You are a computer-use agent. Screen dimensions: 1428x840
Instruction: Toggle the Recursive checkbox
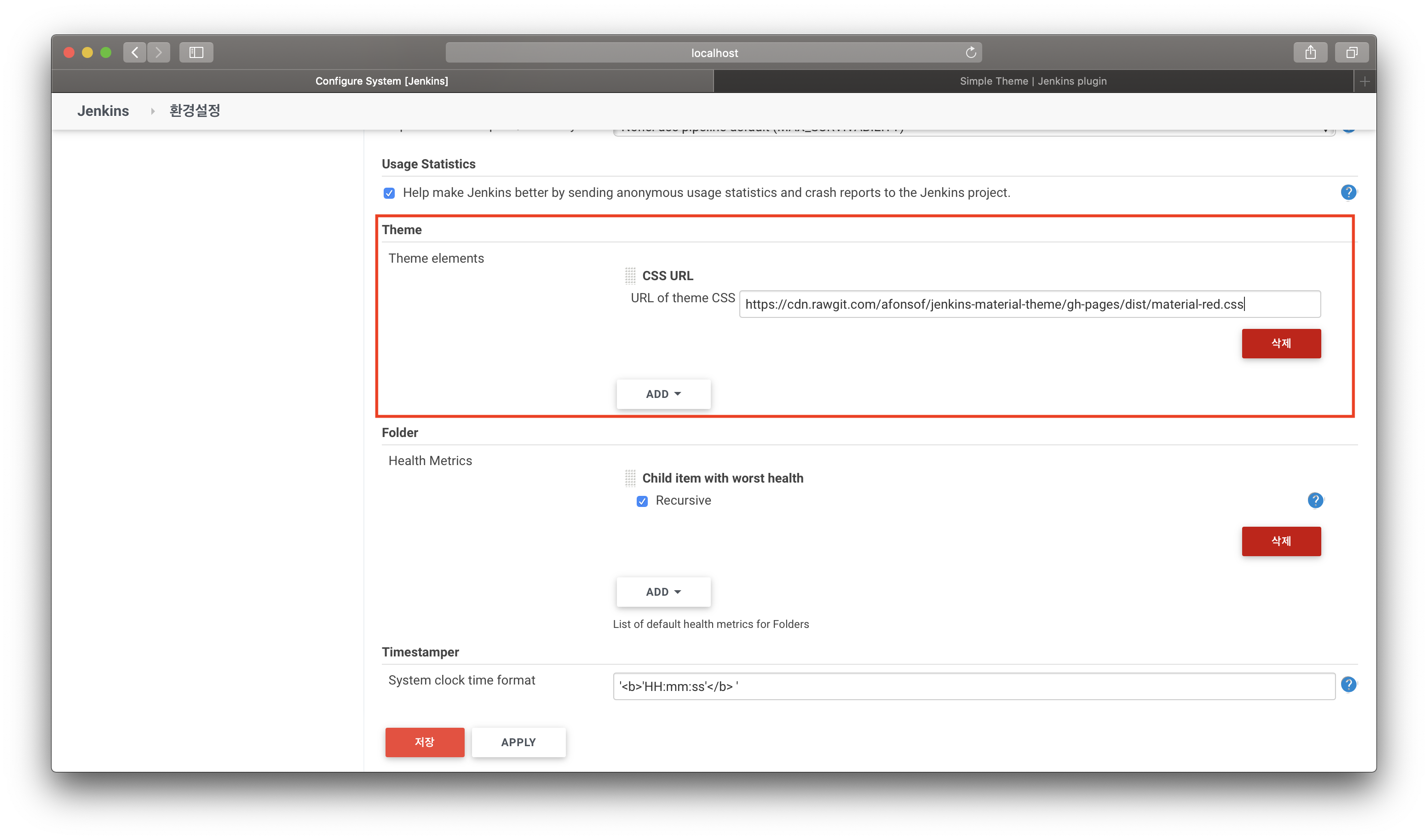pos(642,501)
